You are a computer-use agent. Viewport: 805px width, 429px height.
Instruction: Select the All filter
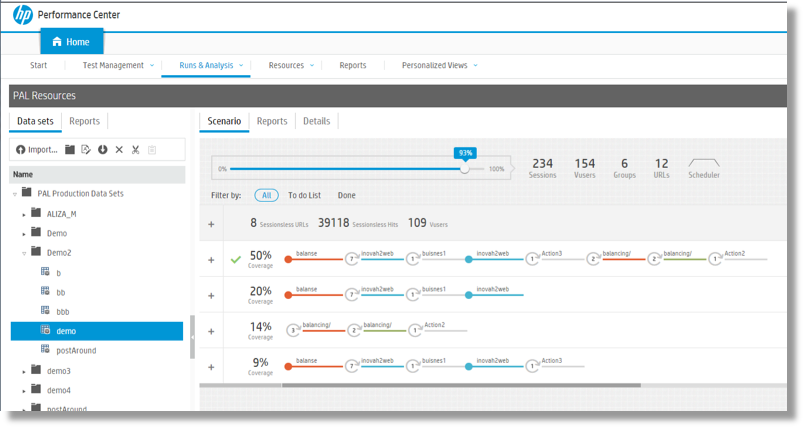pyautogui.click(x=266, y=195)
